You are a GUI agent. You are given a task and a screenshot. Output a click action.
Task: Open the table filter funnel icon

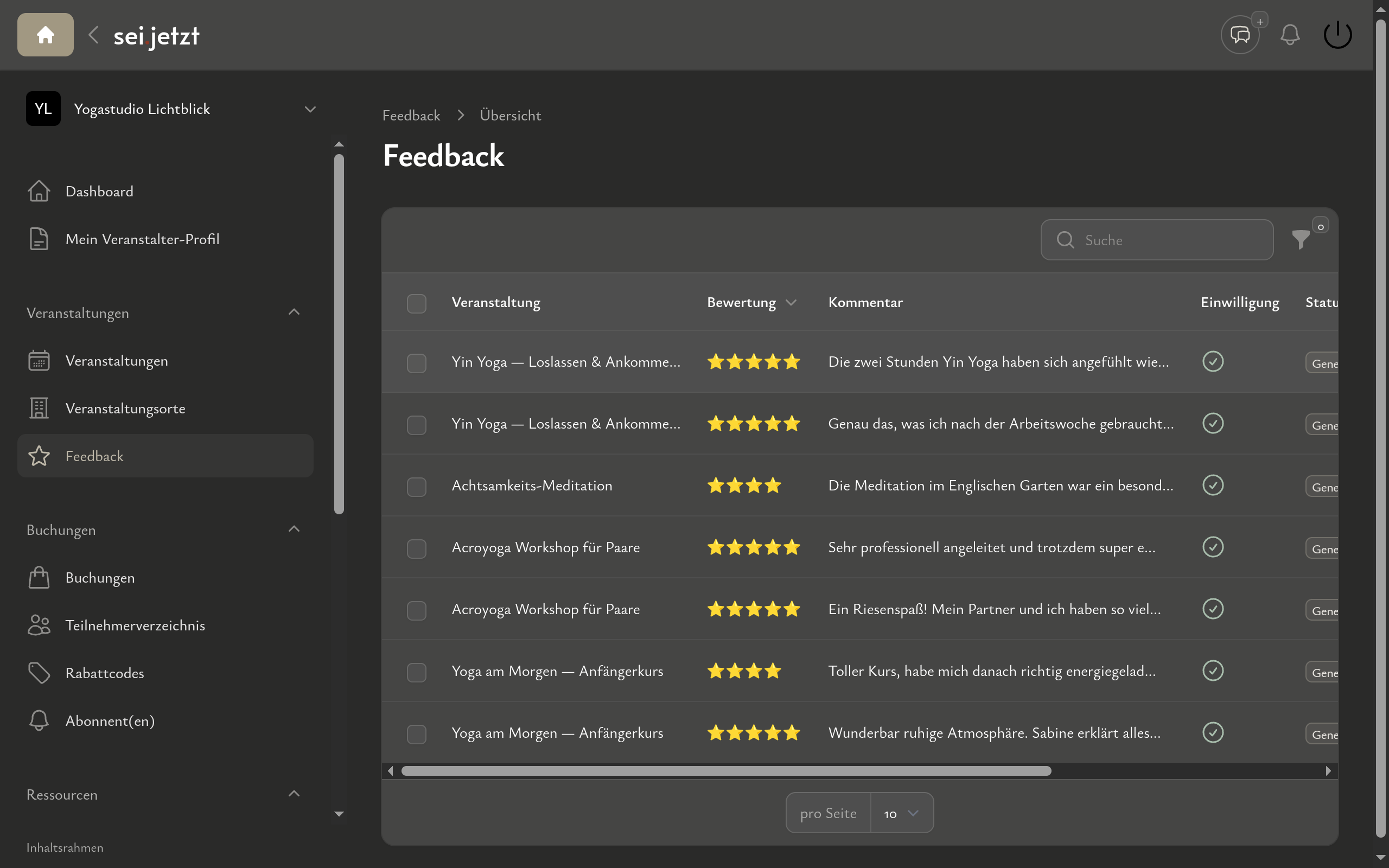[x=1301, y=239]
